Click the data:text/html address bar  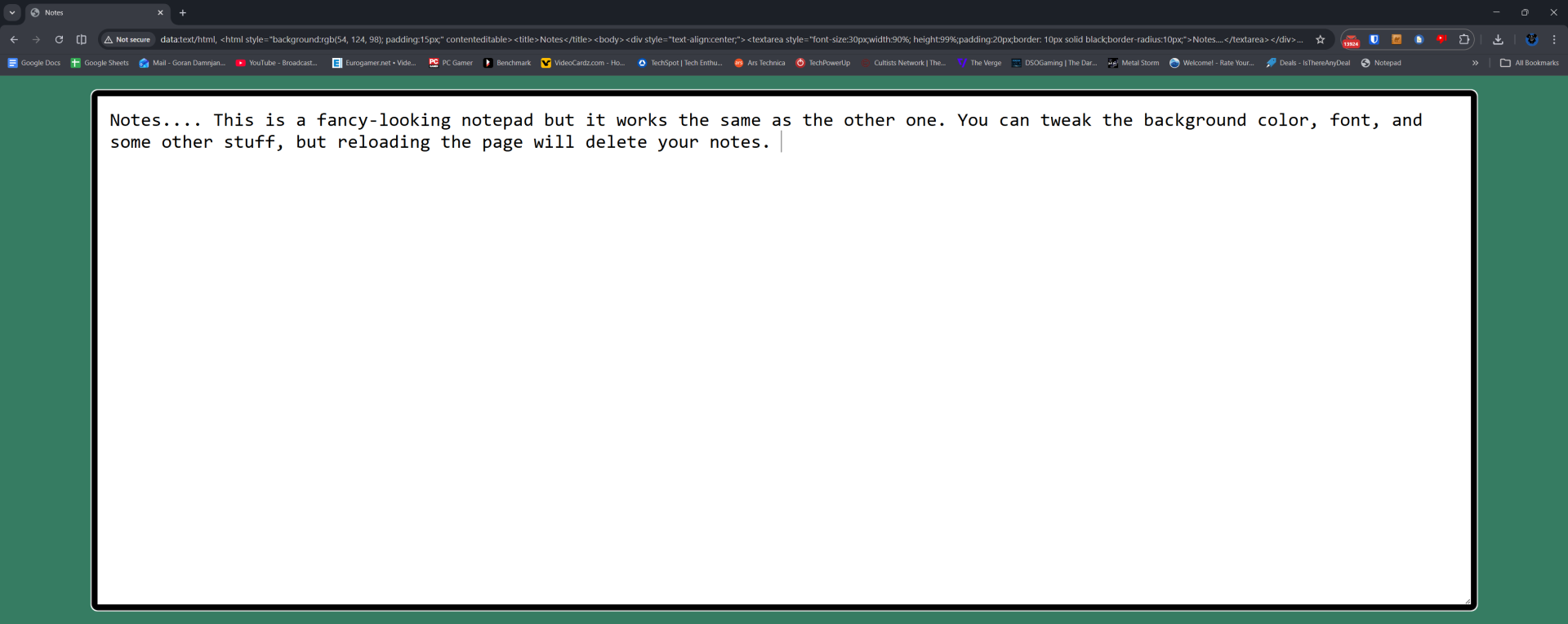(x=731, y=39)
